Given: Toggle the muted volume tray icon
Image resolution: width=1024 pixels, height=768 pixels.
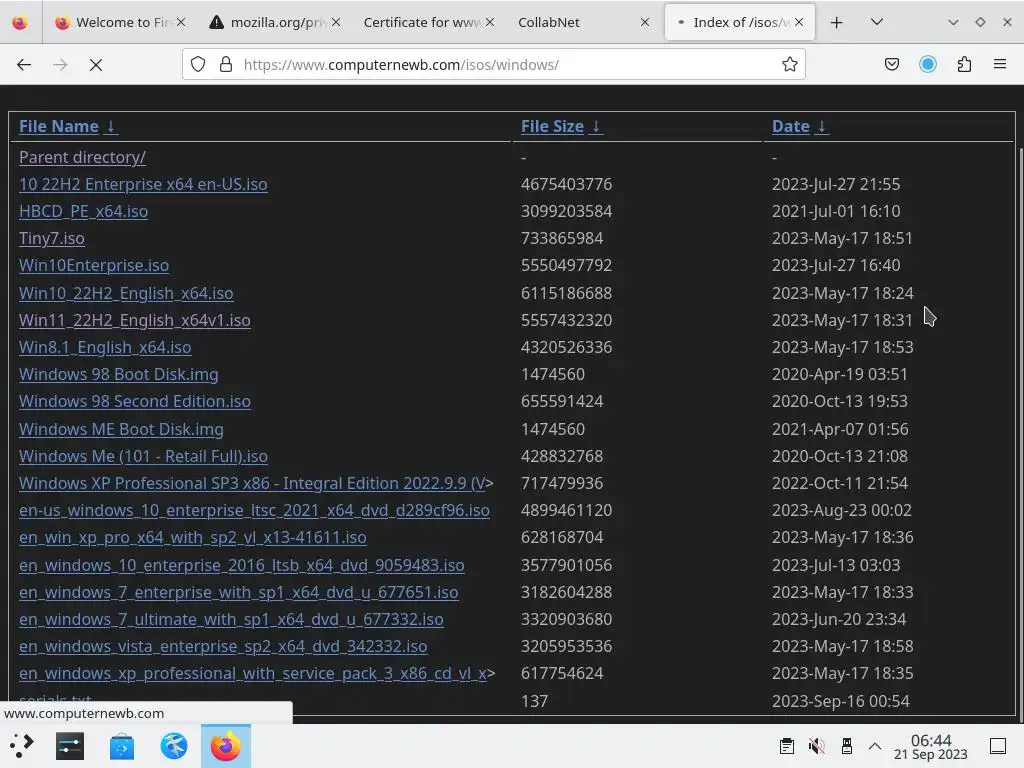Looking at the screenshot, I should (x=816, y=746).
